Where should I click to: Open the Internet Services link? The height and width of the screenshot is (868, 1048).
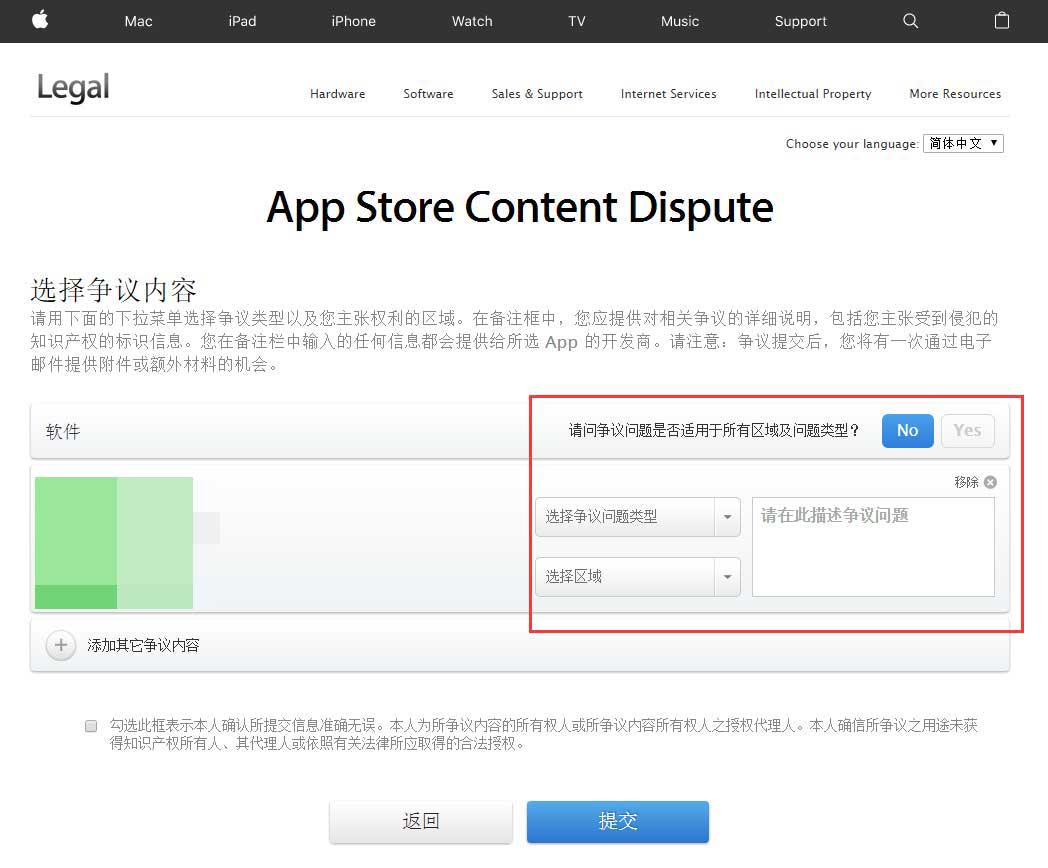(668, 94)
